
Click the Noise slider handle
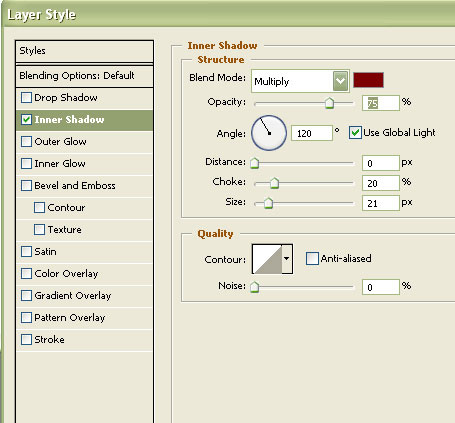pos(255,287)
